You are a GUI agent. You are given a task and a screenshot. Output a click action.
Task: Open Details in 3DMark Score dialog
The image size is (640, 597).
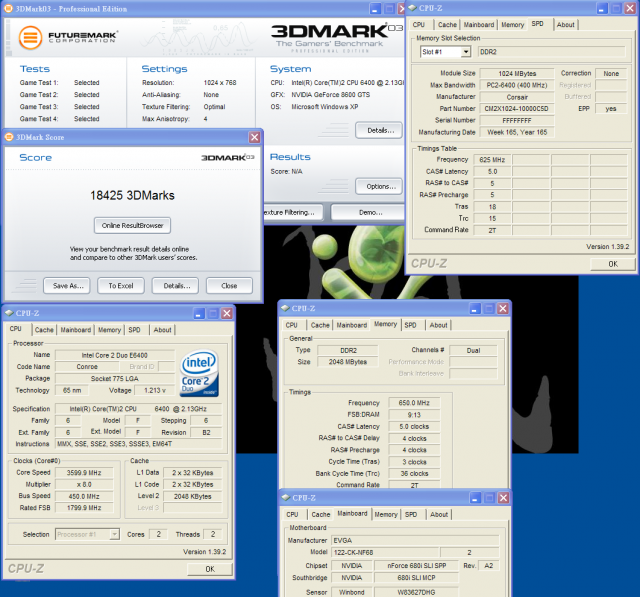(177, 286)
